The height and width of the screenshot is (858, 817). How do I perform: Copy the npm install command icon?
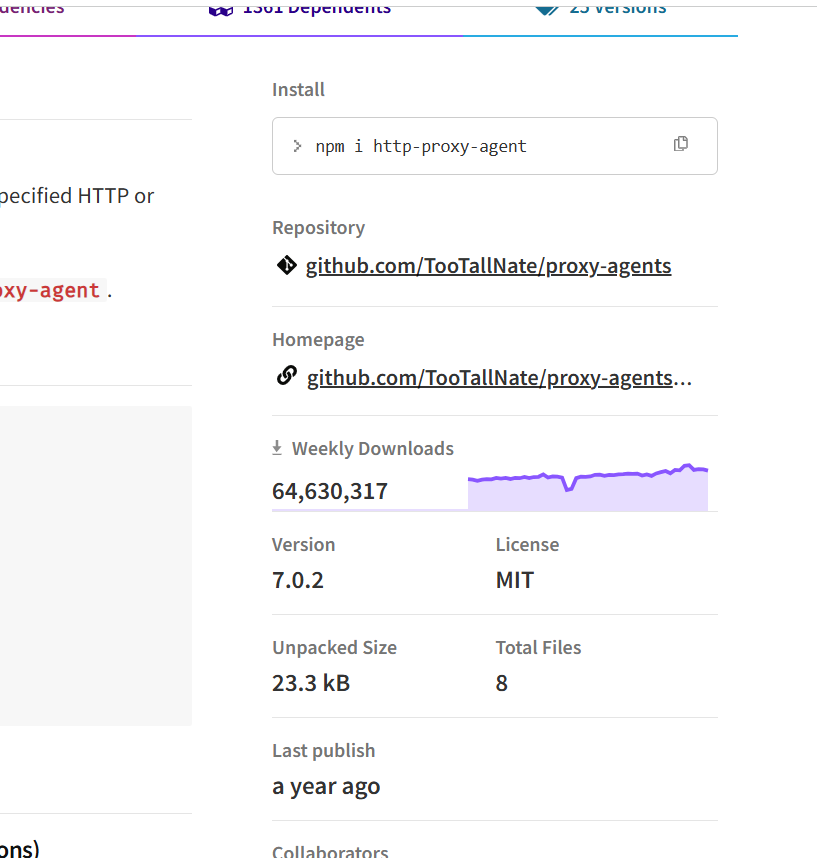pos(681,144)
